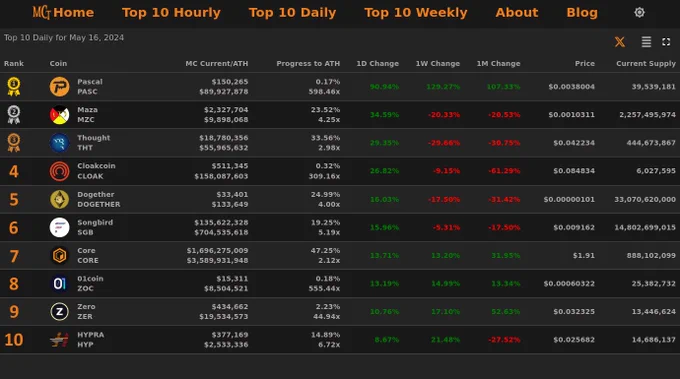Click rank number 4
Screen dimensions: 680x379
[x=14, y=171]
